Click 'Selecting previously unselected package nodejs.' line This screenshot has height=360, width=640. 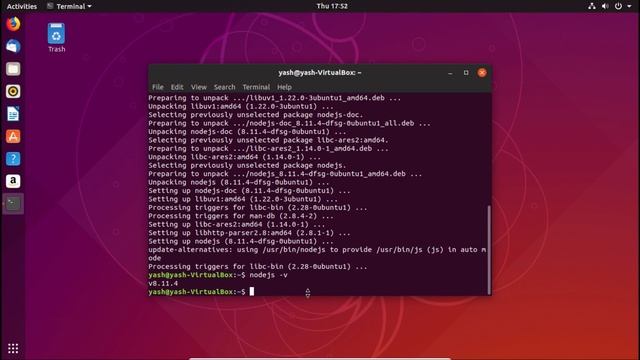pyautogui.click(x=247, y=165)
